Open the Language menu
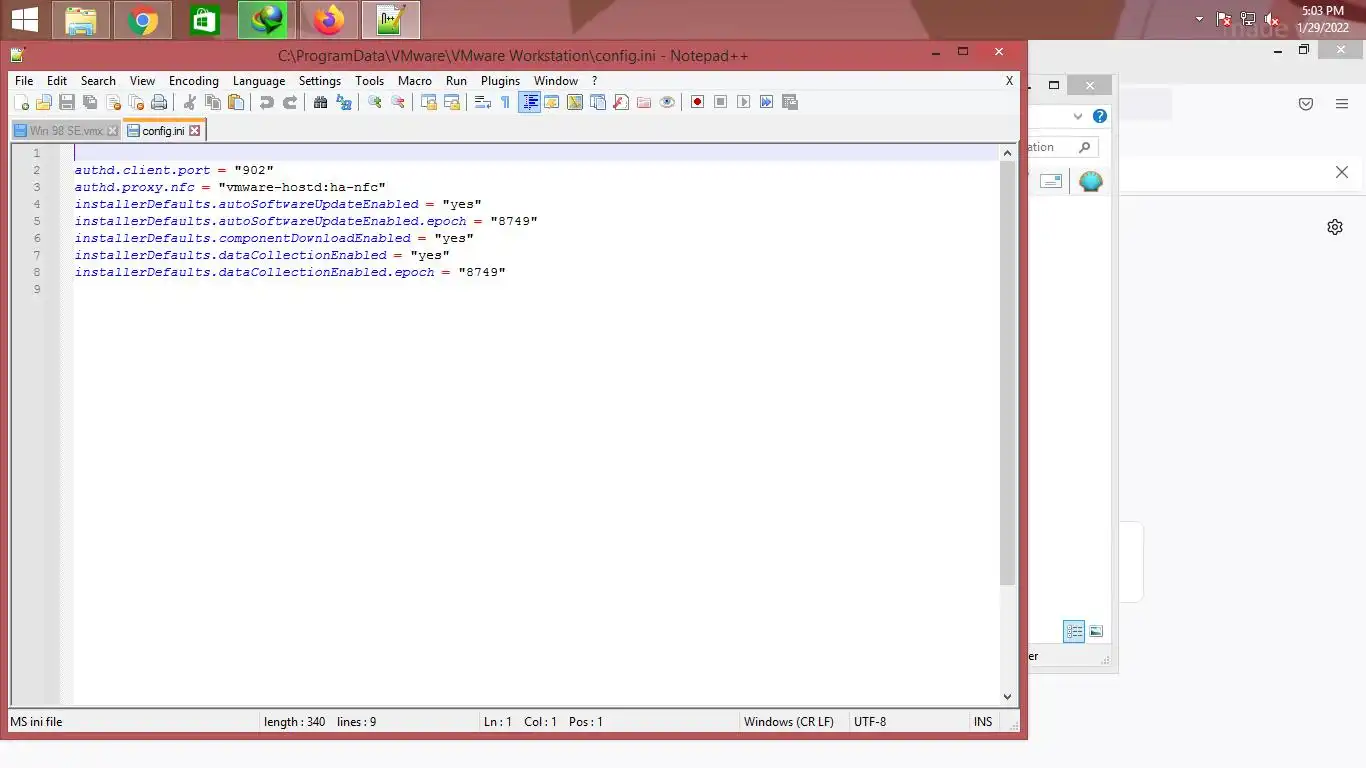 [x=259, y=81]
